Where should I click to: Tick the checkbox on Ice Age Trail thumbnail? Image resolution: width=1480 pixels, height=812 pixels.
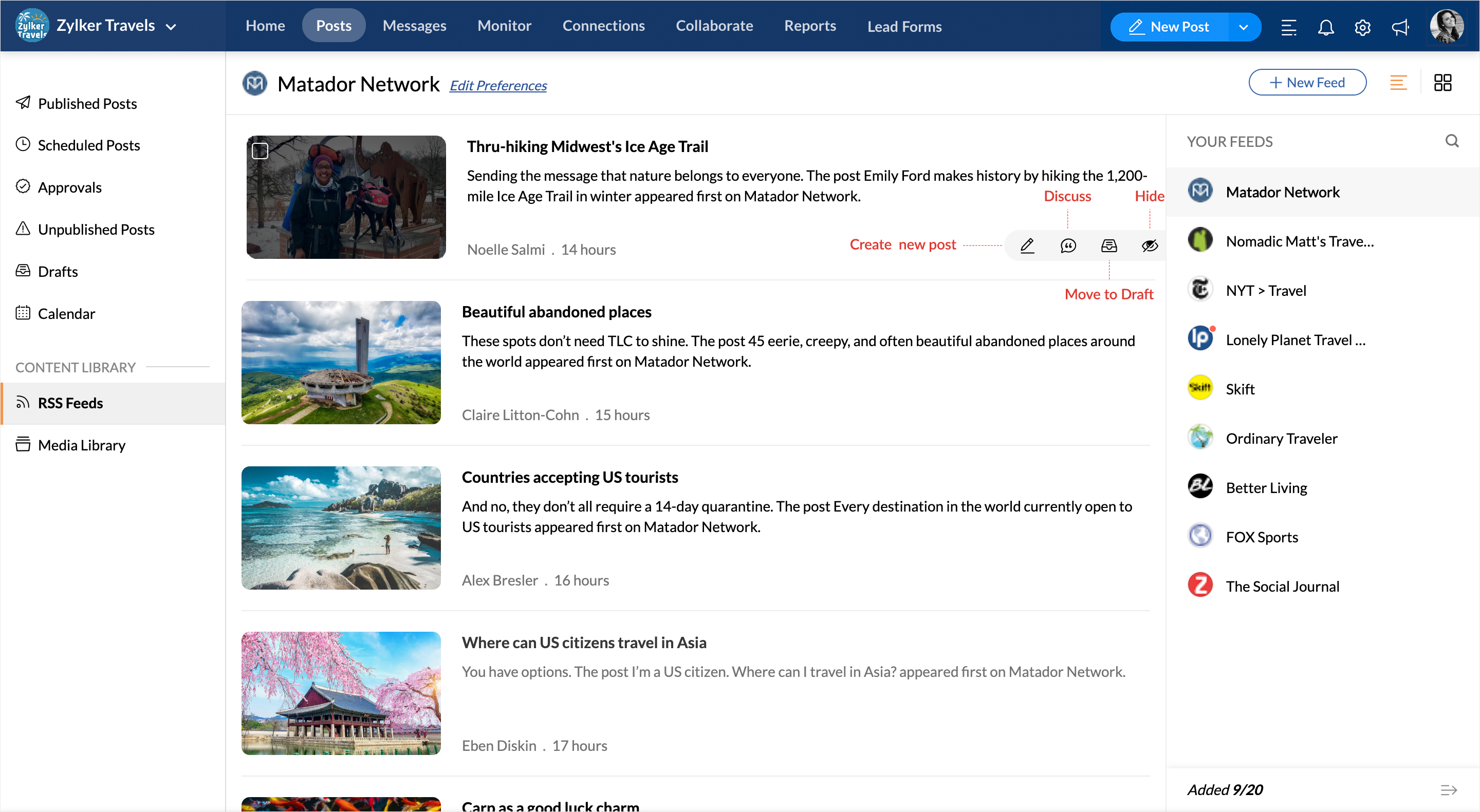pos(260,151)
